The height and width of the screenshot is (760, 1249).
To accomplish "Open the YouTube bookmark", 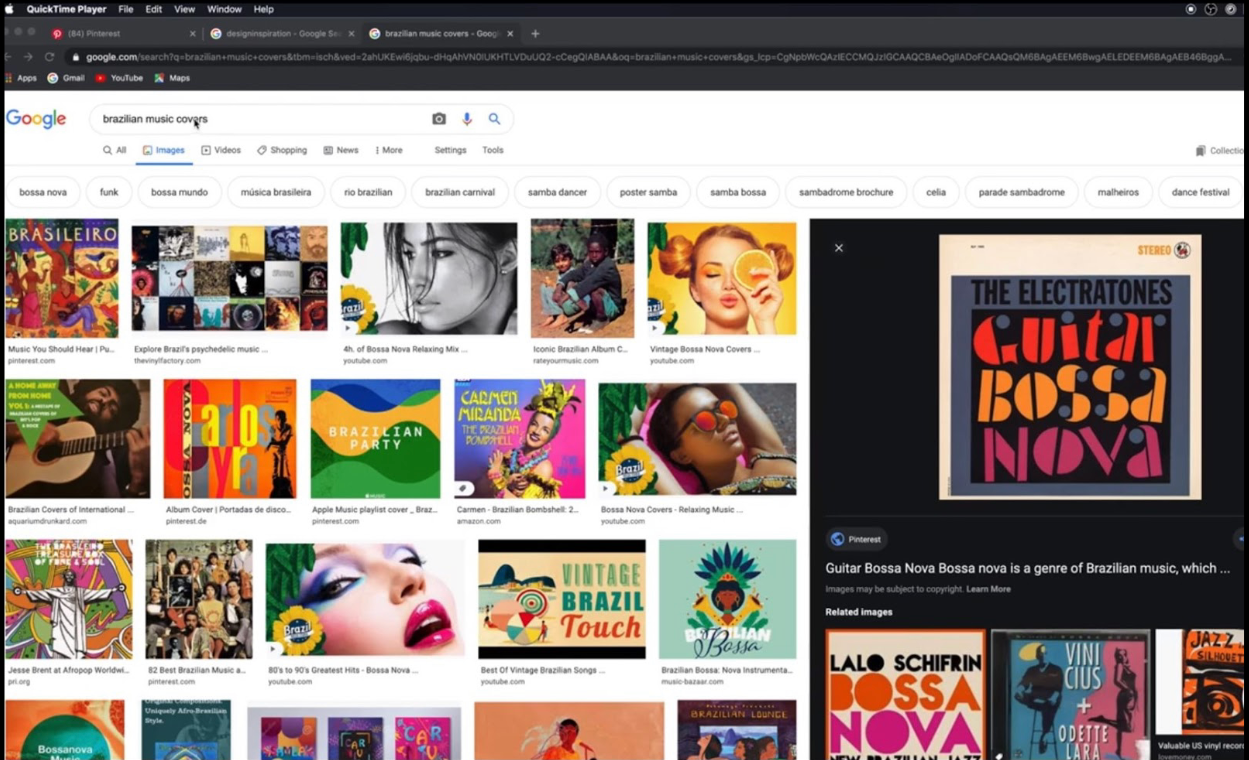I will [x=119, y=78].
